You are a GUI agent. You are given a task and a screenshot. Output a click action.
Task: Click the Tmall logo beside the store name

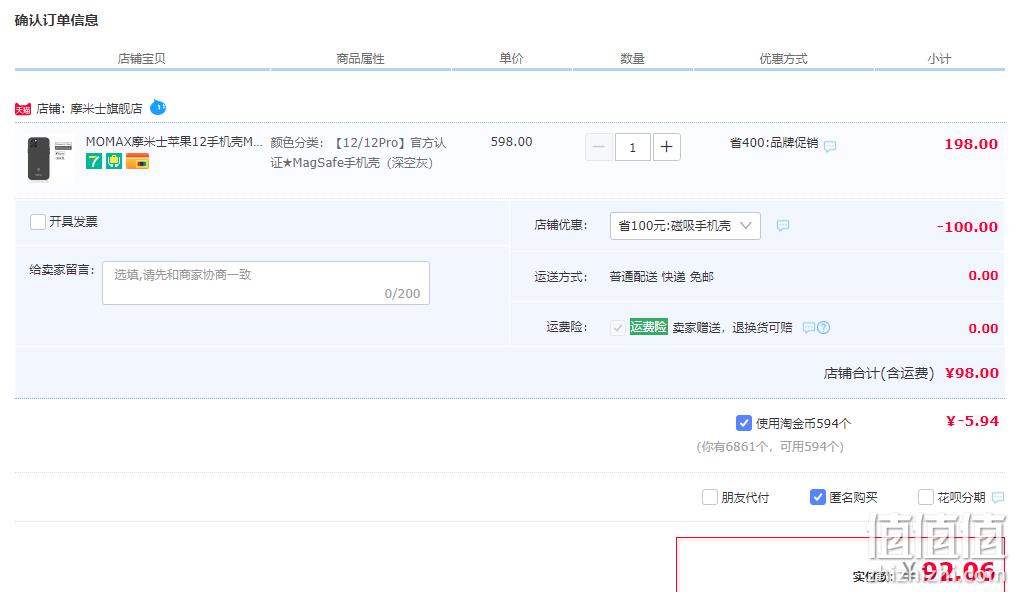(x=23, y=109)
